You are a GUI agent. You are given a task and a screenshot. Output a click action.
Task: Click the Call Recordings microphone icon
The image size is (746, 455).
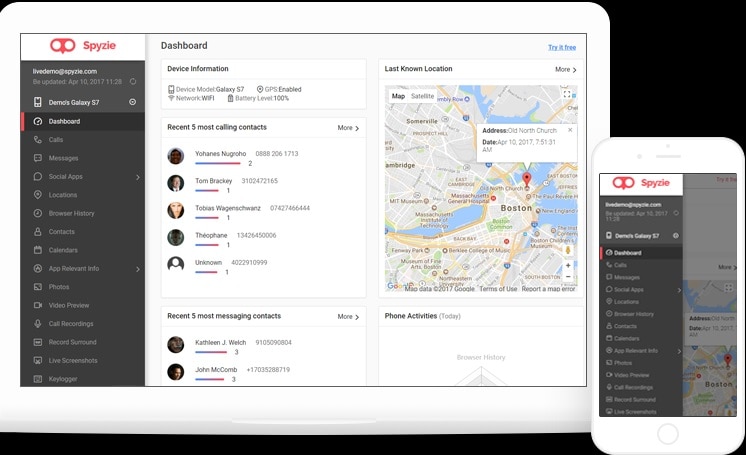tap(38, 324)
